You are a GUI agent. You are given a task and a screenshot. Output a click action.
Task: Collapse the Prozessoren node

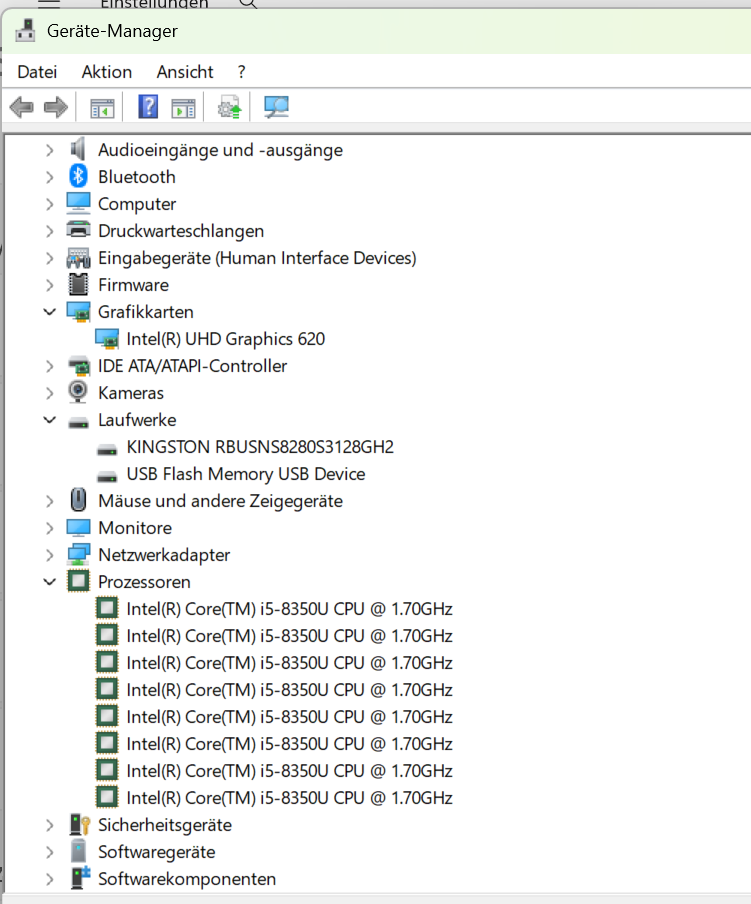50,582
